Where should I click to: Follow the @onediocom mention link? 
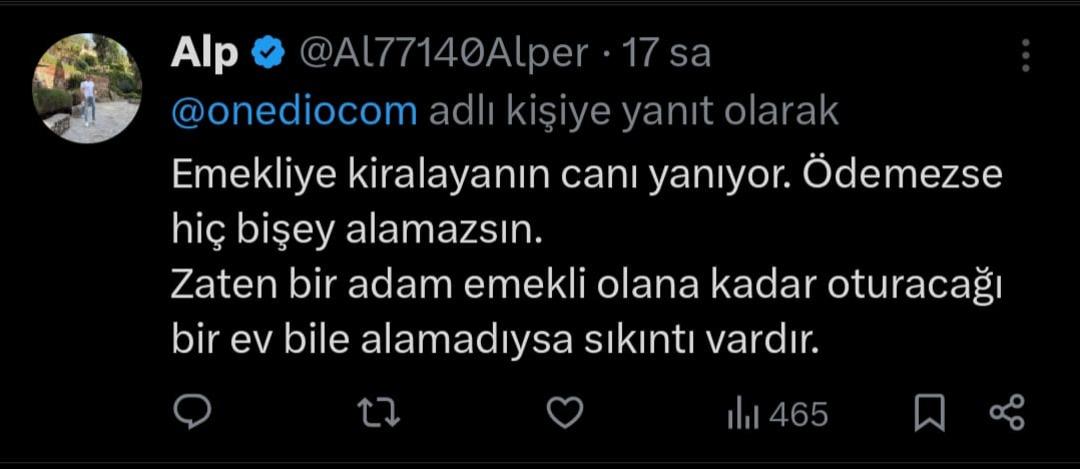tap(294, 112)
